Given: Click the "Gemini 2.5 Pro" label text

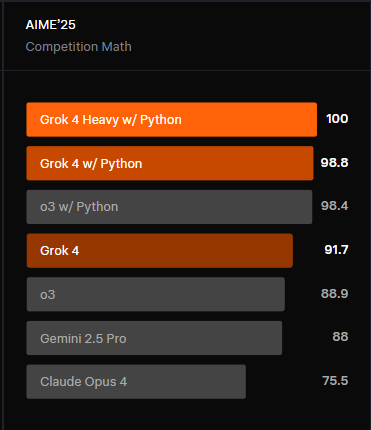Looking at the screenshot, I should pyautogui.click(x=83, y=339).
